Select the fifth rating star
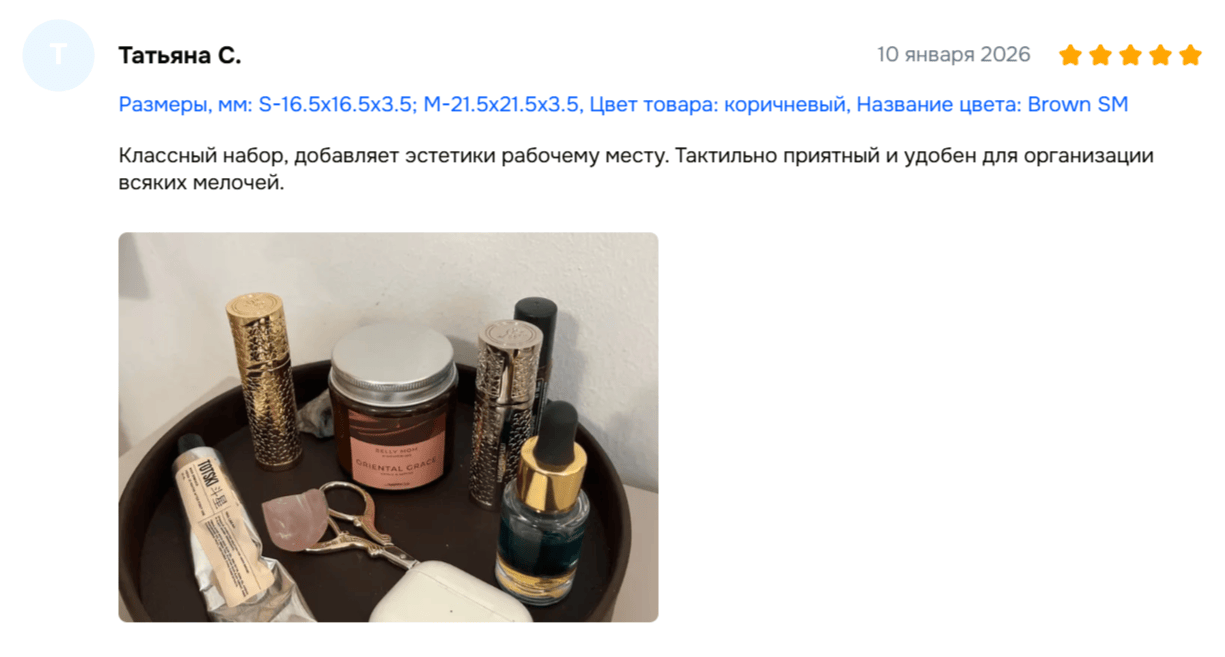The width and height of the screenshot is (1225, 657). click(x=1190, y=55)
